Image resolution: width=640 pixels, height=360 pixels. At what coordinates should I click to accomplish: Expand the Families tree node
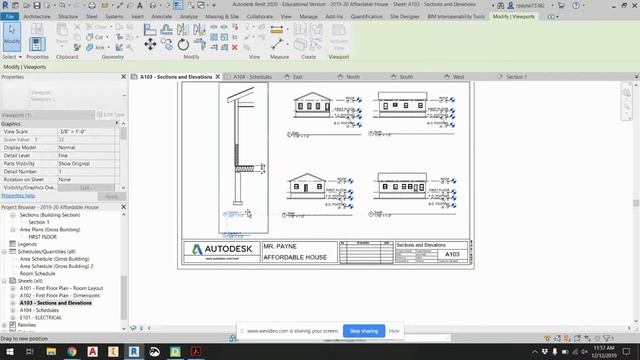4,325
